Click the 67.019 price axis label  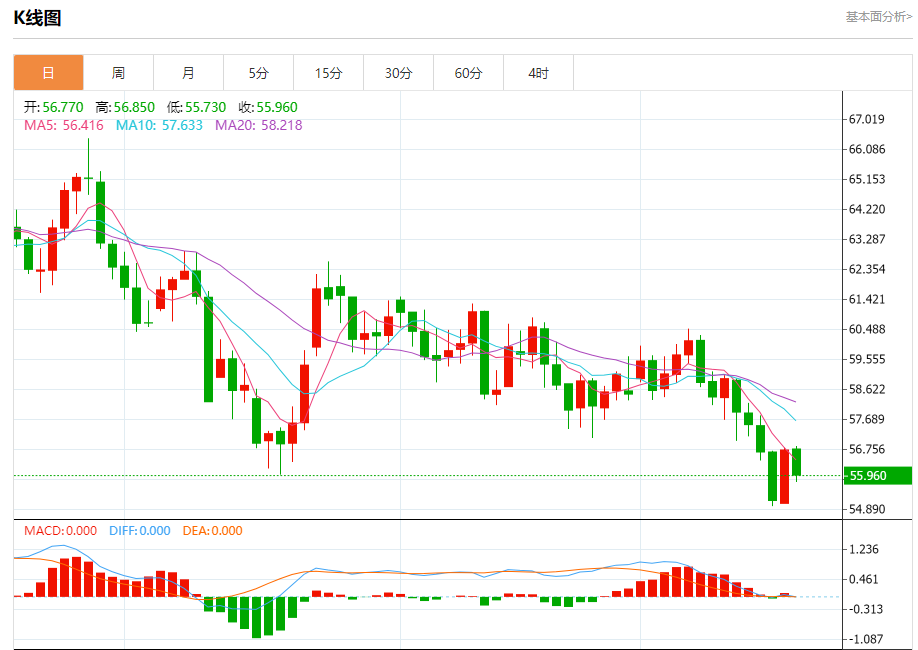(x=866, y=119)
